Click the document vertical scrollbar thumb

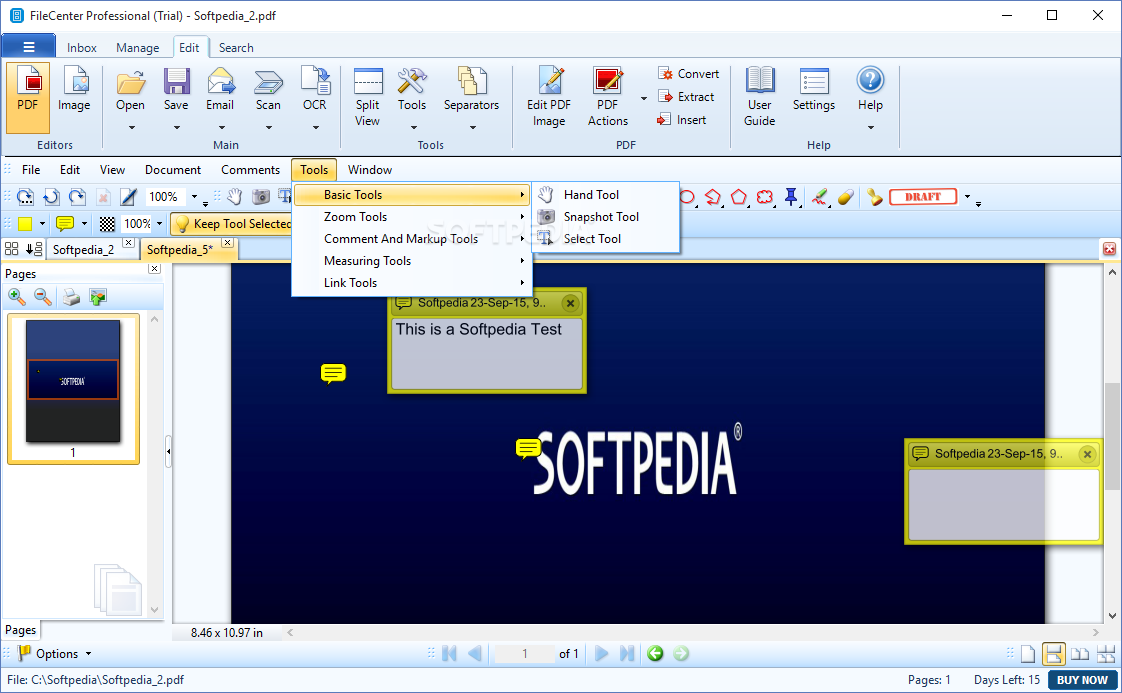(1112, 437)
